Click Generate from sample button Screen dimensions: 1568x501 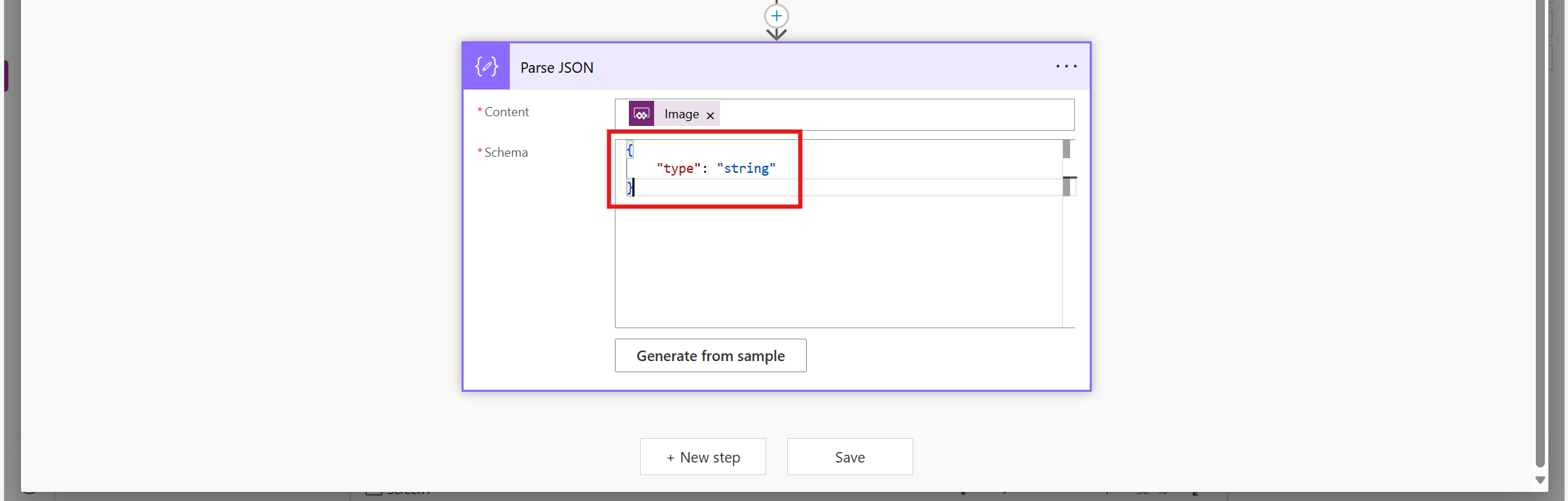tap(710, 355)
